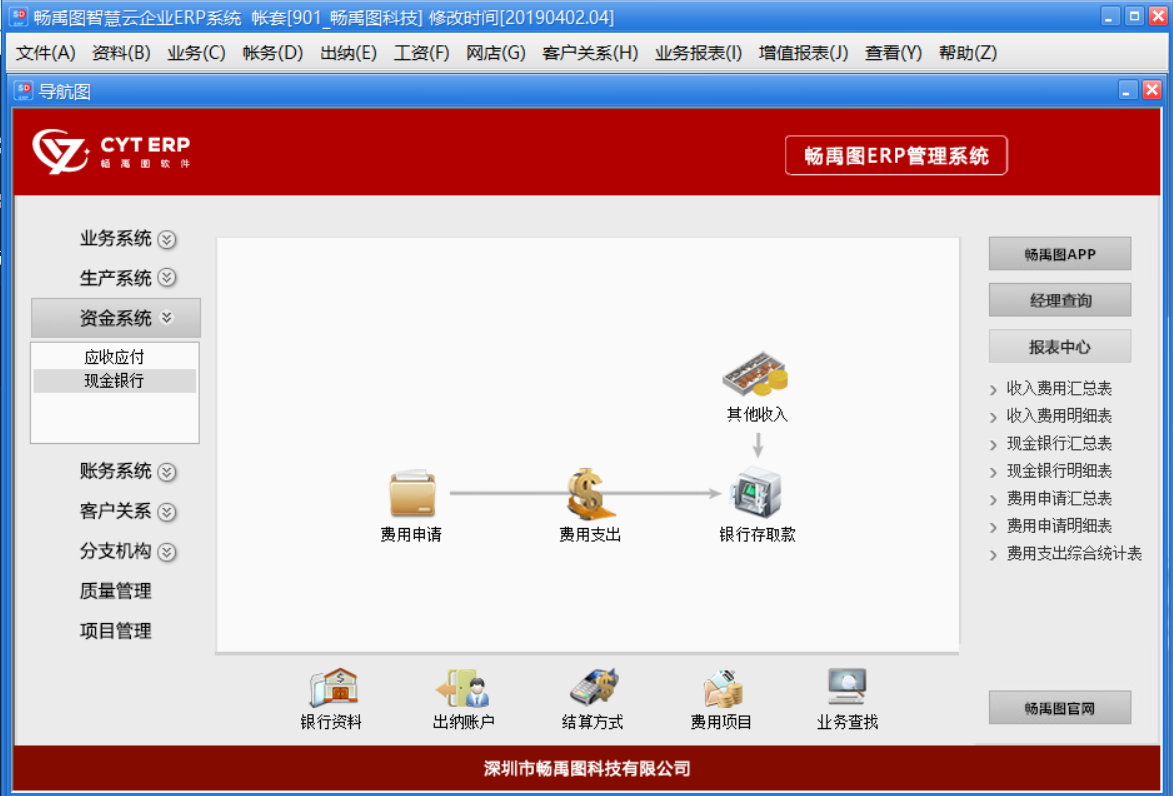Expand the 客户关系 sidebar section
Image resolution: width=1173 pixels, height=796 pixels.
(x=127, y=512)
